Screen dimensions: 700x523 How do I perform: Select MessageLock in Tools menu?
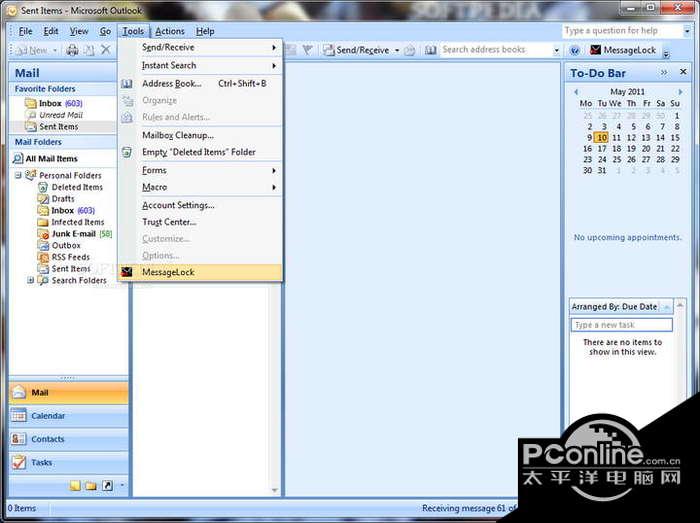[x=200, y=272]
